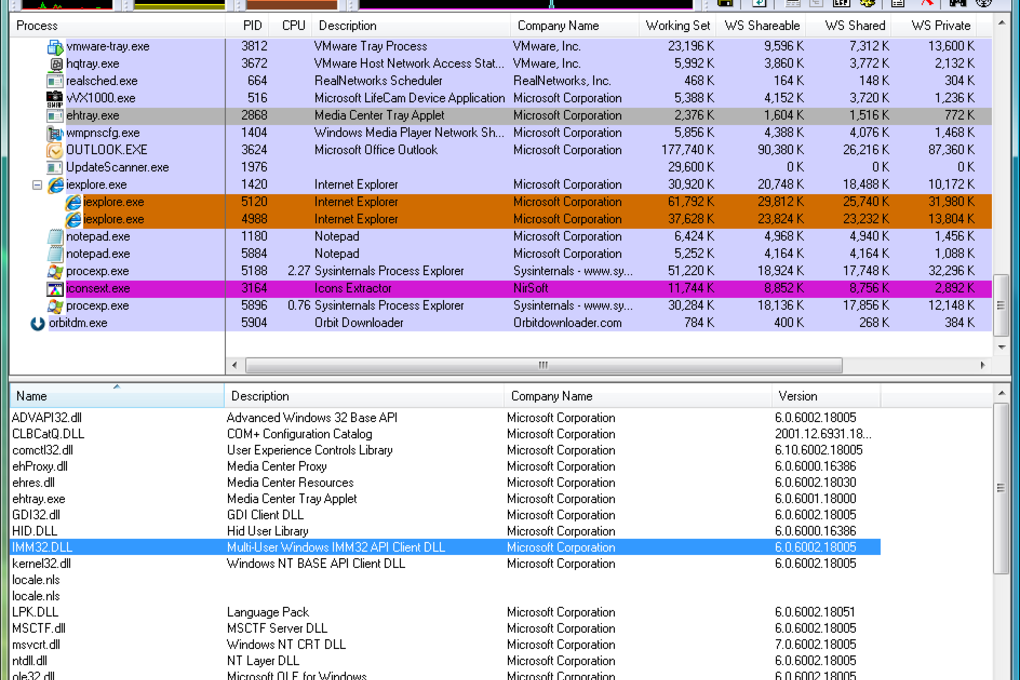Select the ehtray.exe entry in DLL list

446,499
